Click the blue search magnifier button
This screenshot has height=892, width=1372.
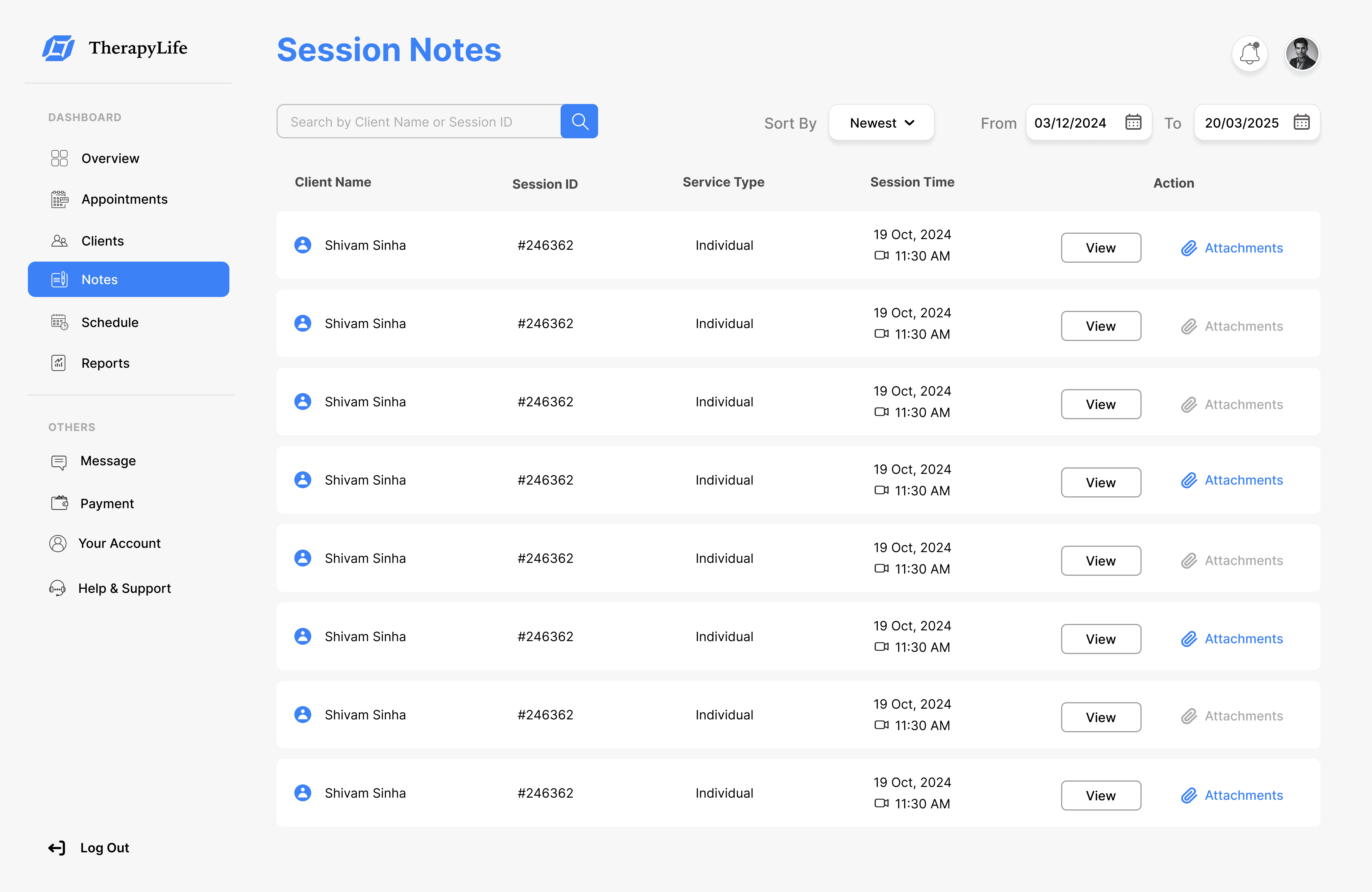[579, 121]
